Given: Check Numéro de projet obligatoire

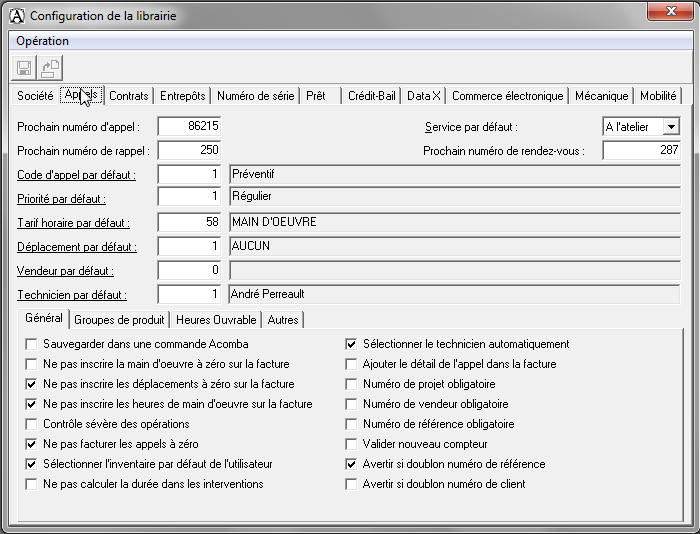Looking at the screenshot, I should [351, 384].
